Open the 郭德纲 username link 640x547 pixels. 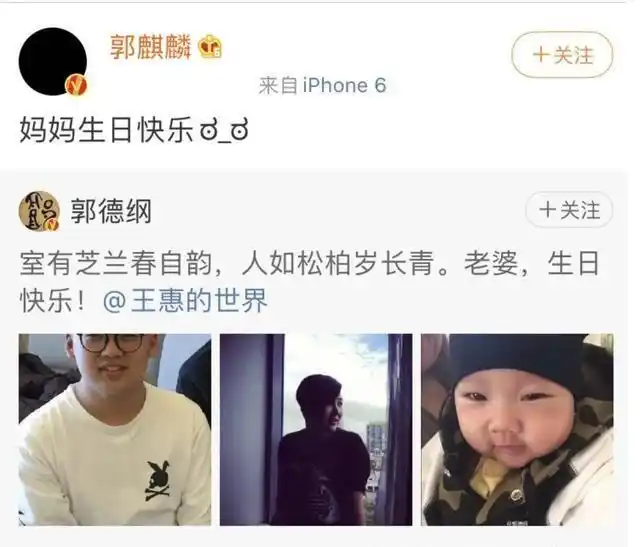[111, 211]
